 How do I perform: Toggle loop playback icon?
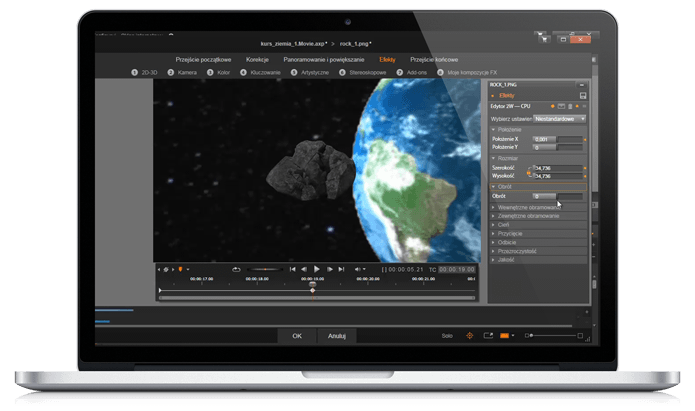coord(236,269)
